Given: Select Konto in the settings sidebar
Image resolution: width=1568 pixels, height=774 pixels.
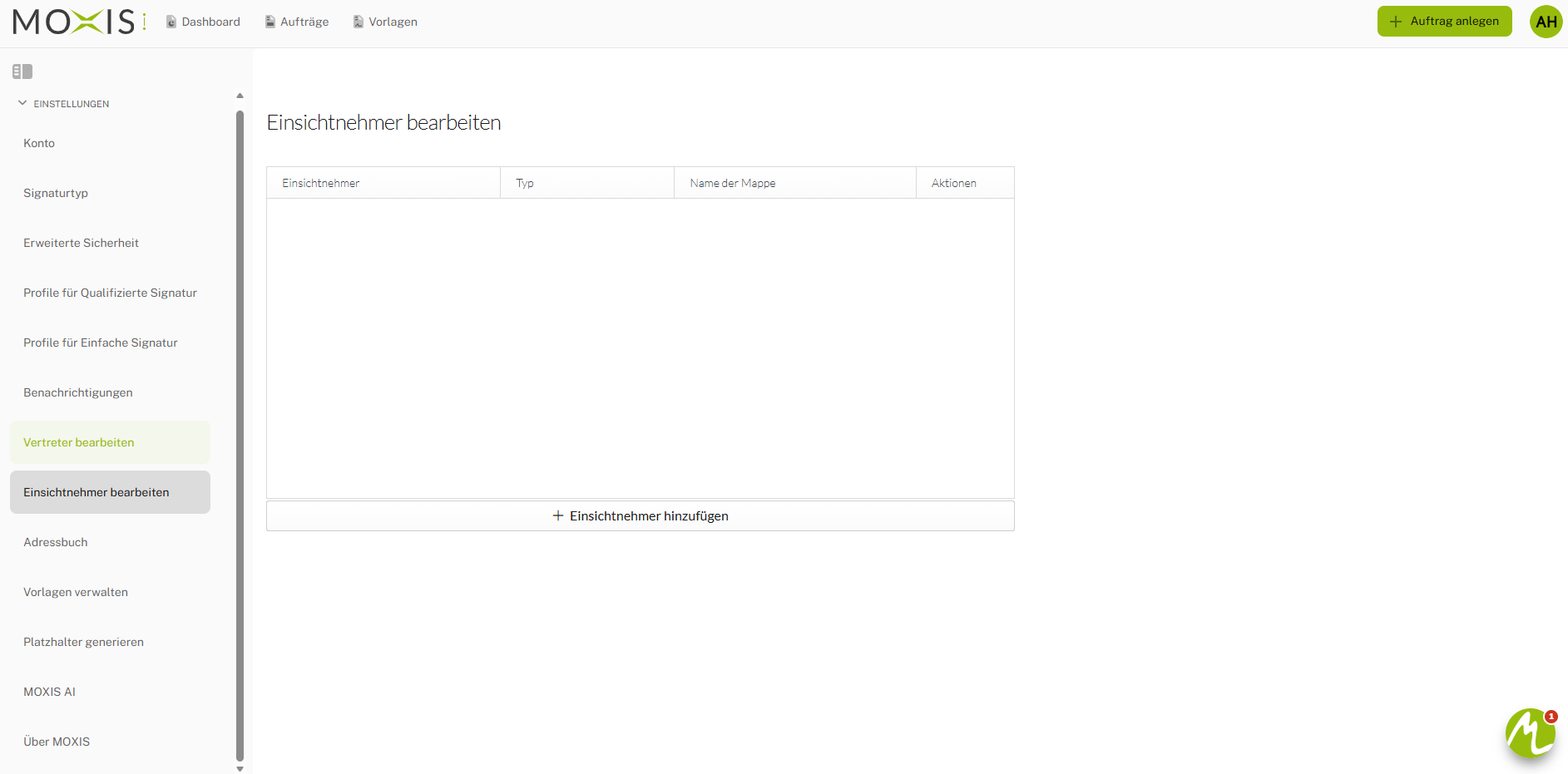Looking at the screenshot, I should coord(110,143).
